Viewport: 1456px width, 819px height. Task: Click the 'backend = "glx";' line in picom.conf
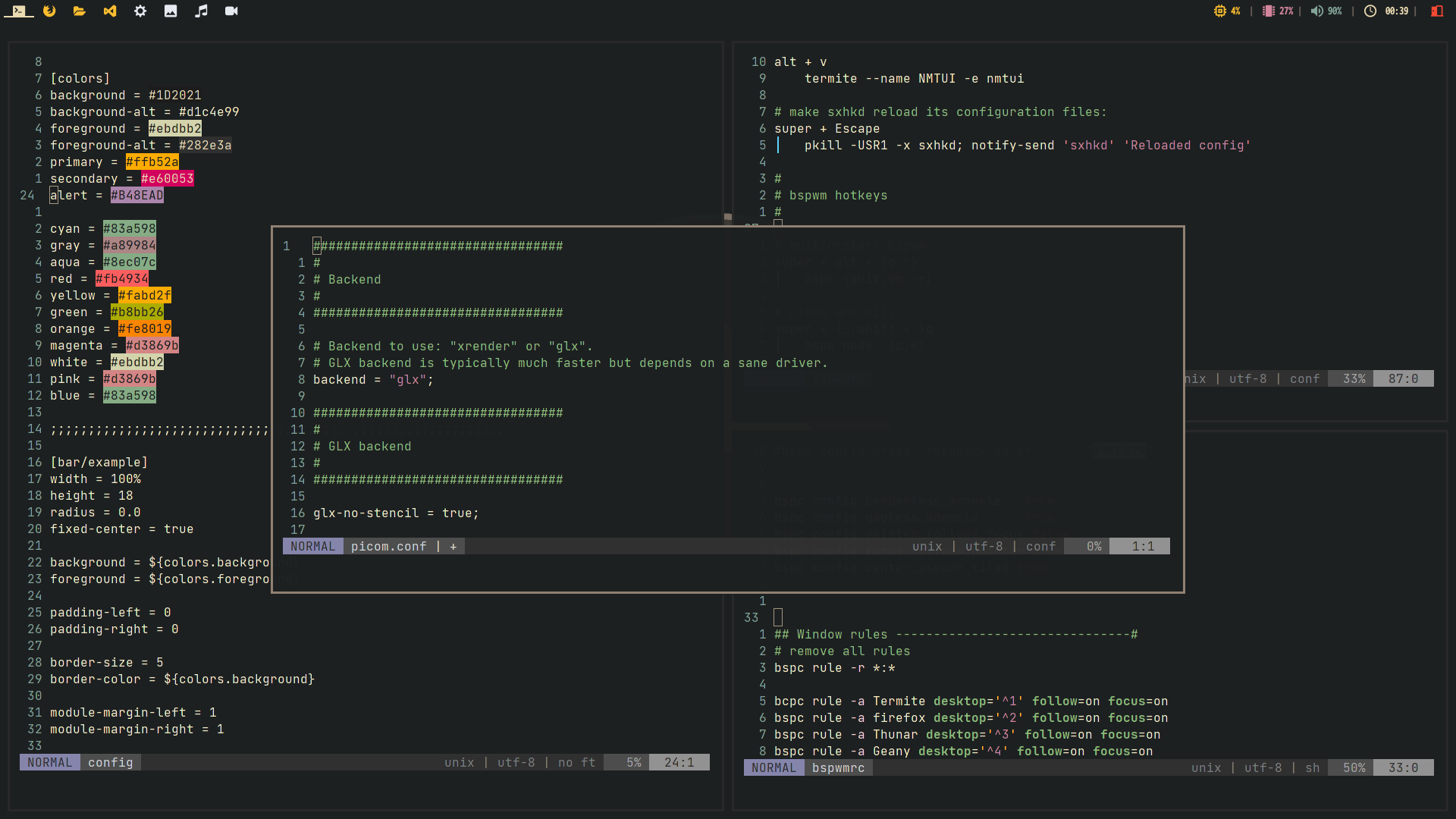(374, 380)
